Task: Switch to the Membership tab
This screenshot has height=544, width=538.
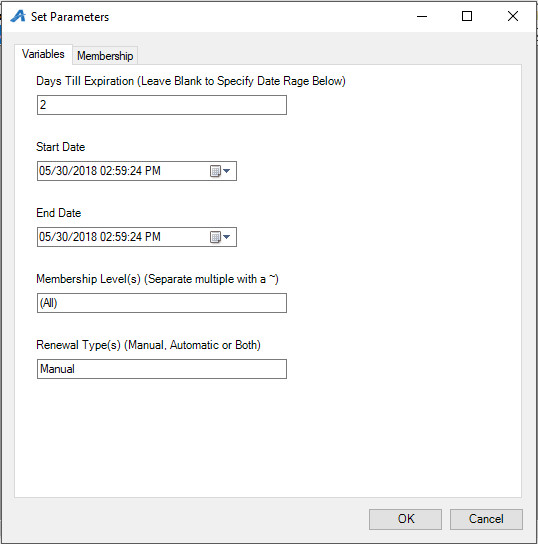Action: tap(105, 56)
